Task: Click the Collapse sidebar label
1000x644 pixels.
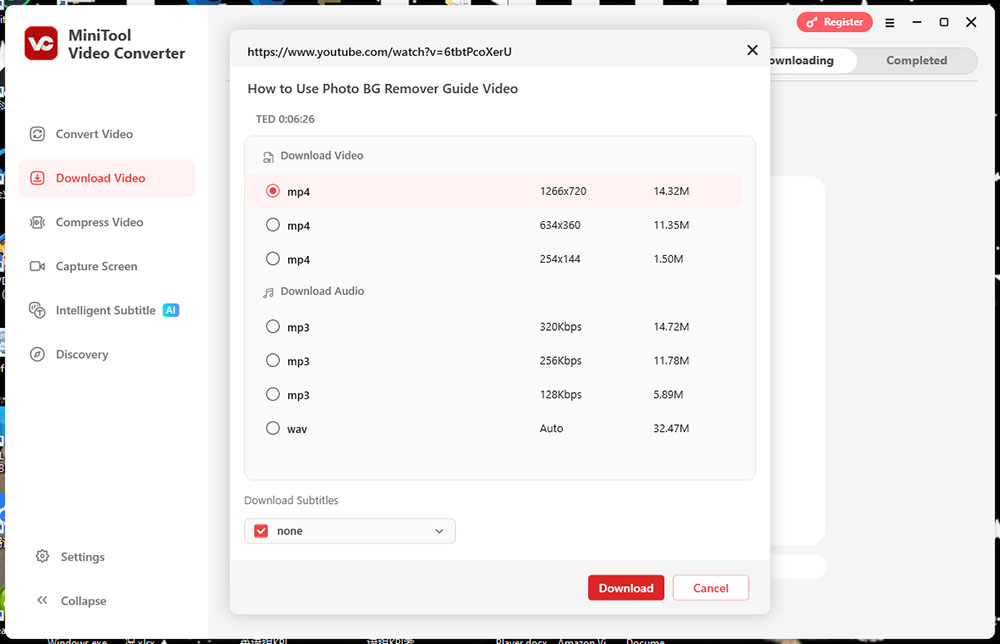Action: 84,601
